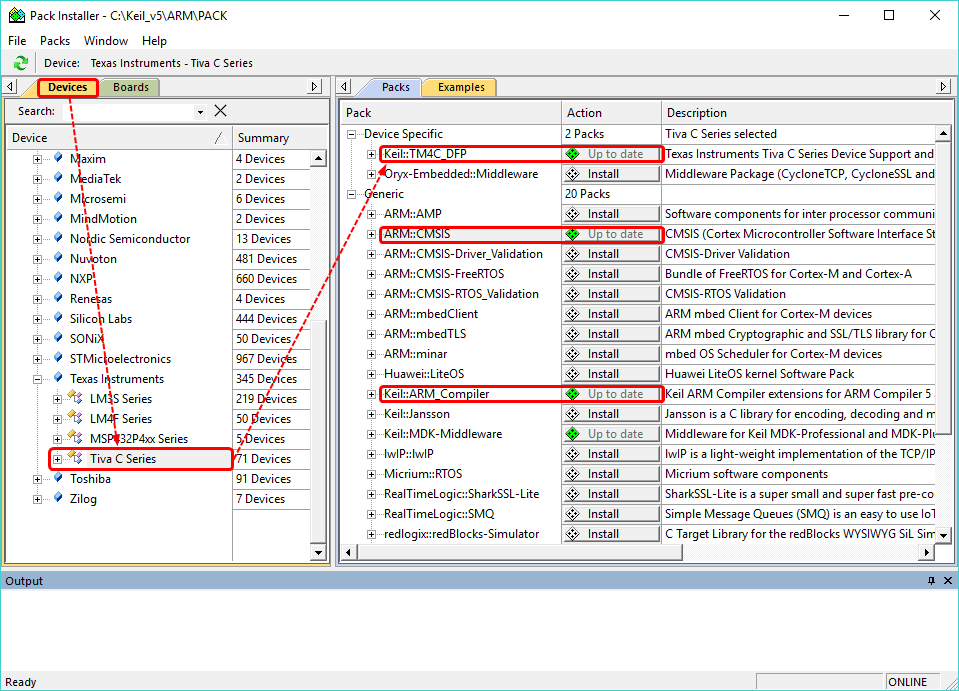The image size is (959, 691).
Task: Expand the Nordic Semiconductor tree node
Action: (x=38, y=239)
